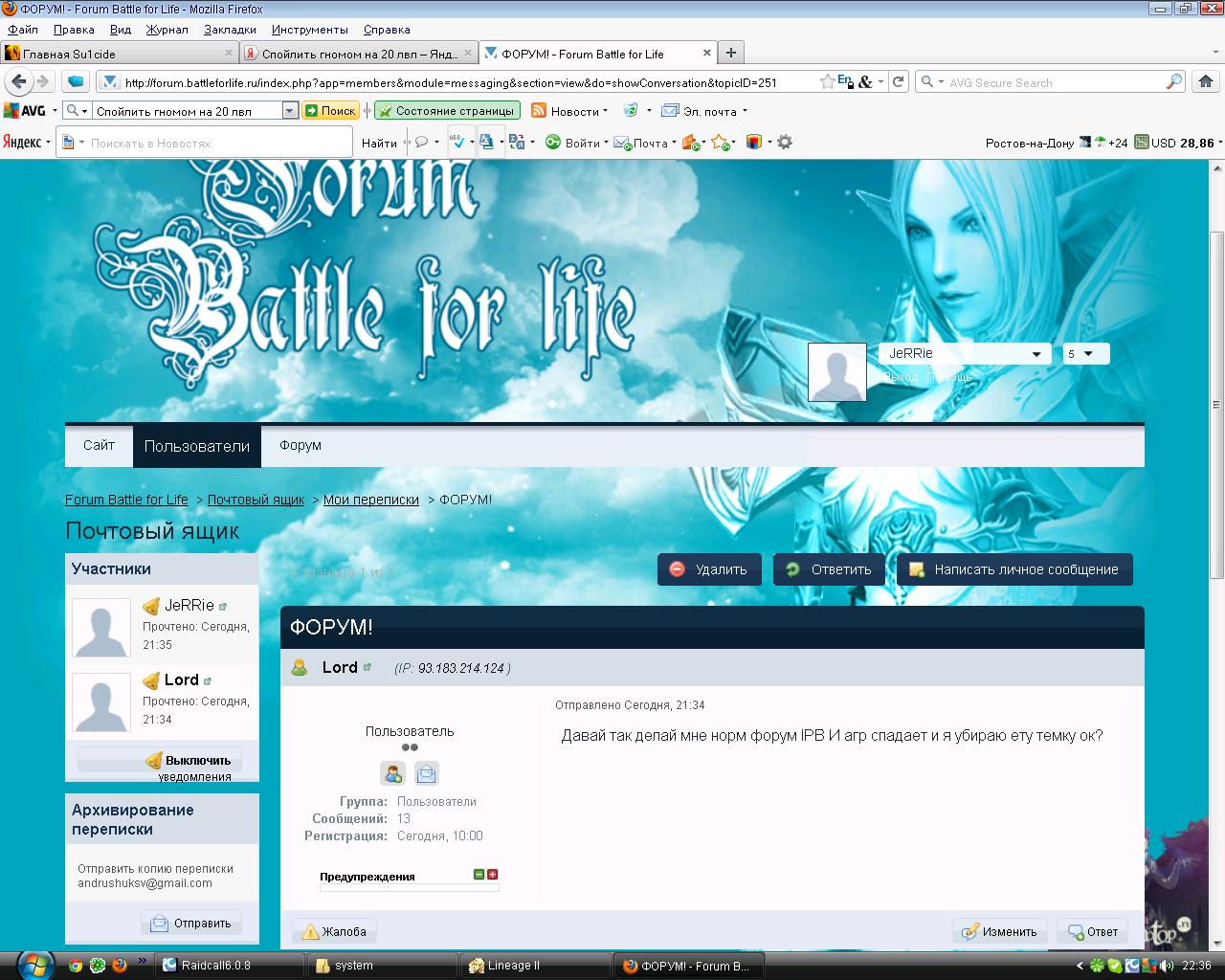The image size is (1225, 980).
Task: Open the Закладки menu
Action: 230,30
